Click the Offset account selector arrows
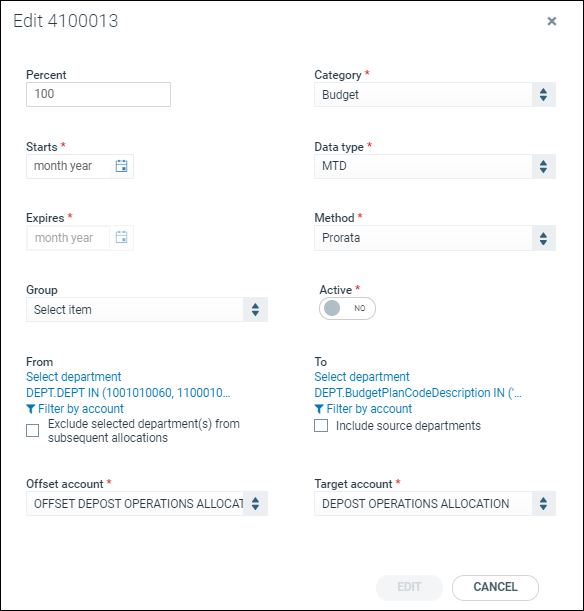The height and width of the screenshot is (611, 584). point(255,503)
